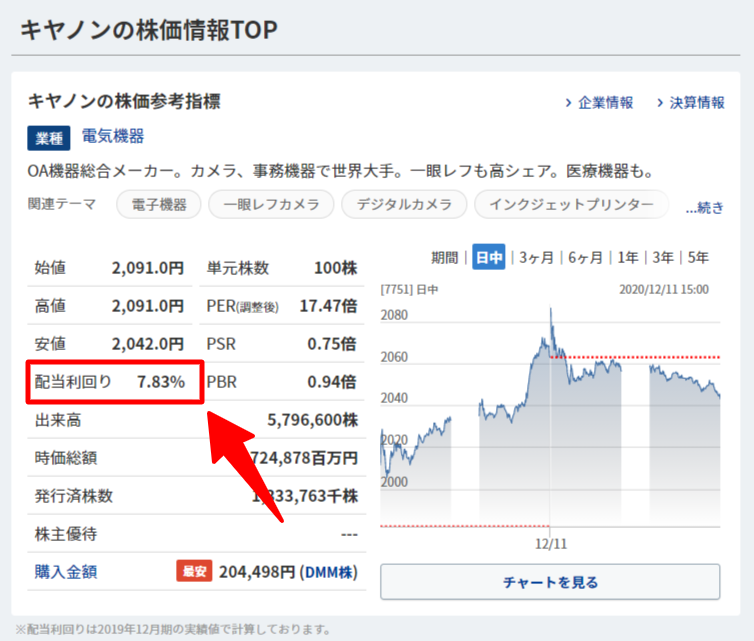
Task: Open the 購入金額 link
Action: (66, 572)
